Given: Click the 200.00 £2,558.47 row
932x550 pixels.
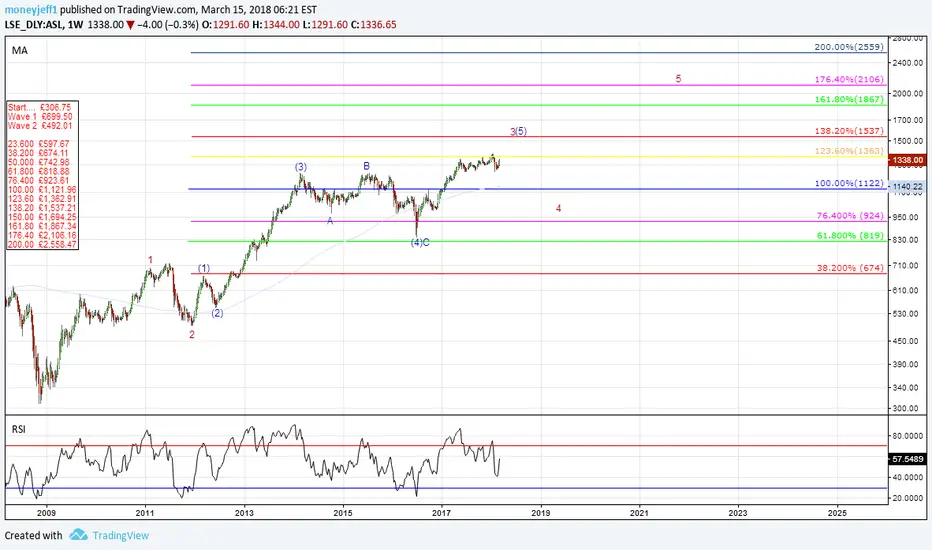Looking at the screenshot, I should click(x=42, y=244).
